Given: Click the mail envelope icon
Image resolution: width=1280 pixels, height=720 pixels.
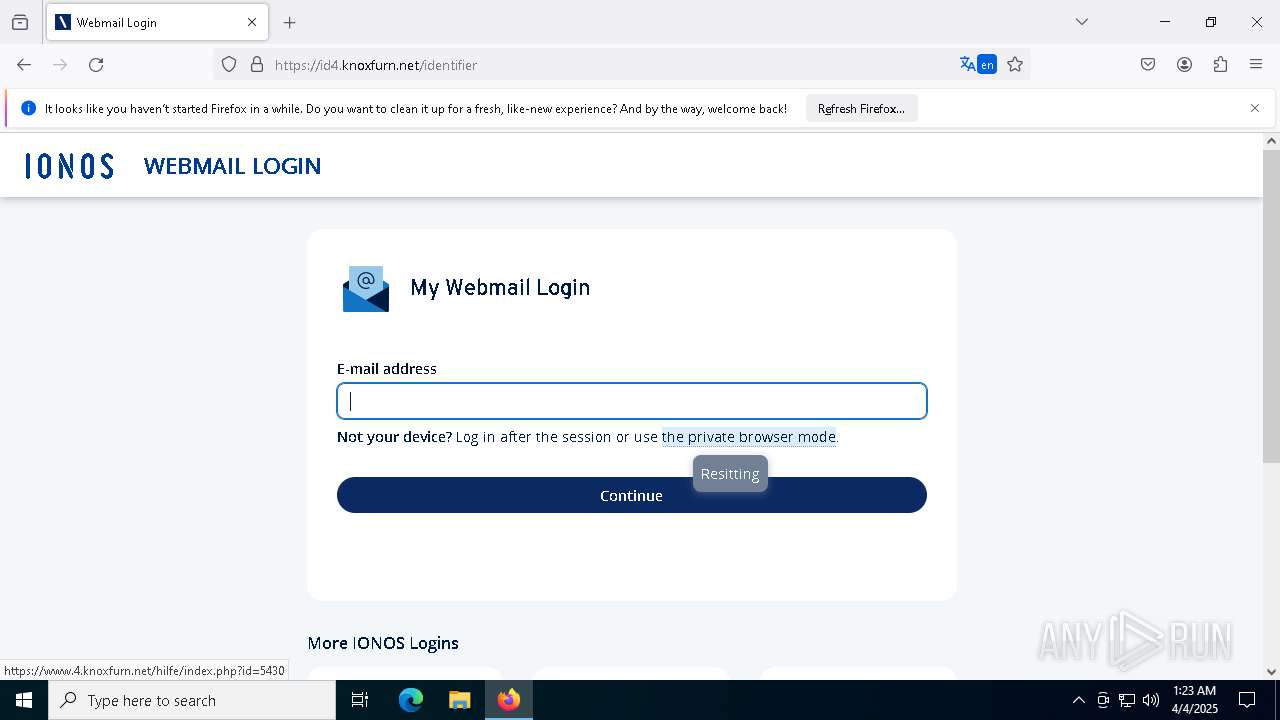Looking at the screenshot, I should (x=366, y=289).
